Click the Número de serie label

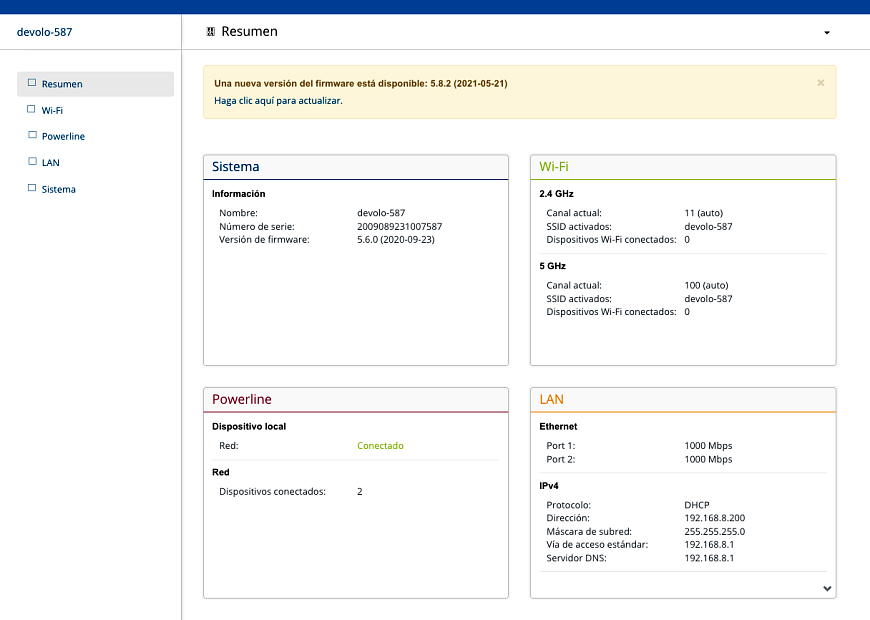pos(257,226)
